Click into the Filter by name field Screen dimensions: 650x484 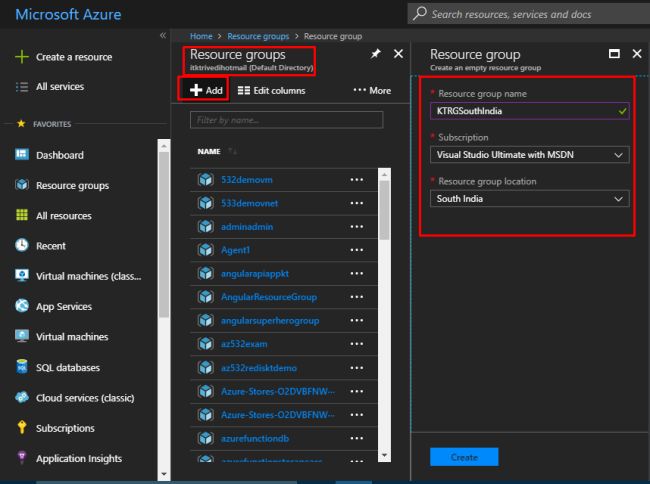pos(286,120)
